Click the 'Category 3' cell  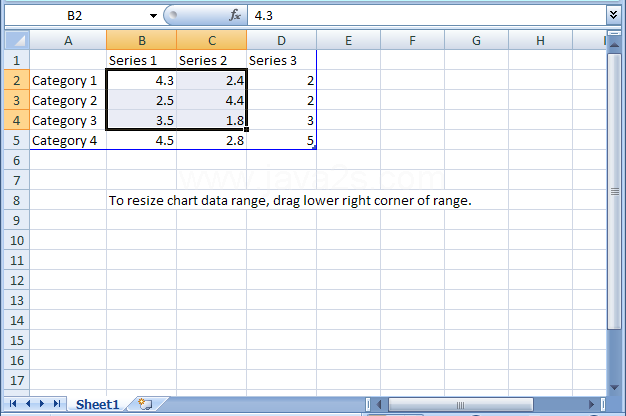pyautogui.click(x=68, y=120)
